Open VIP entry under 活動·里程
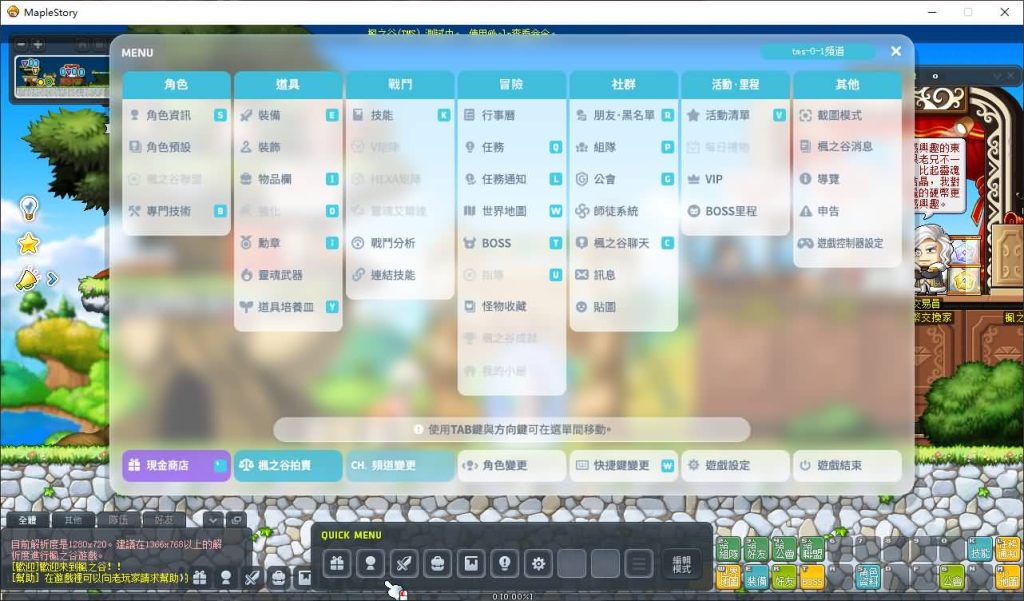1024x601 pixels. tap(735, 179)
